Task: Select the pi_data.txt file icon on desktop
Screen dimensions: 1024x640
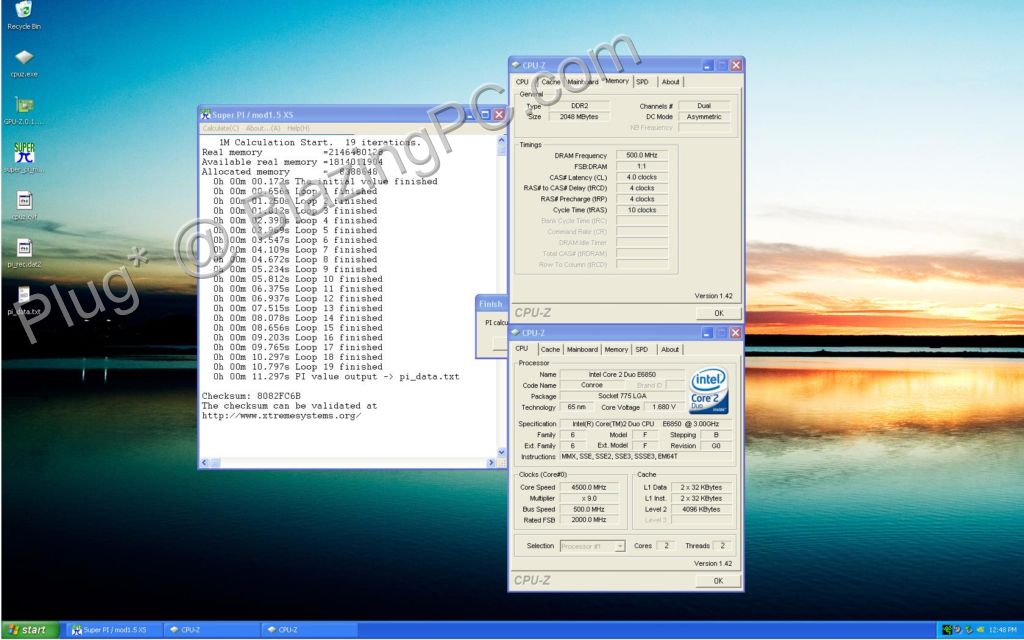Action: 24,295
